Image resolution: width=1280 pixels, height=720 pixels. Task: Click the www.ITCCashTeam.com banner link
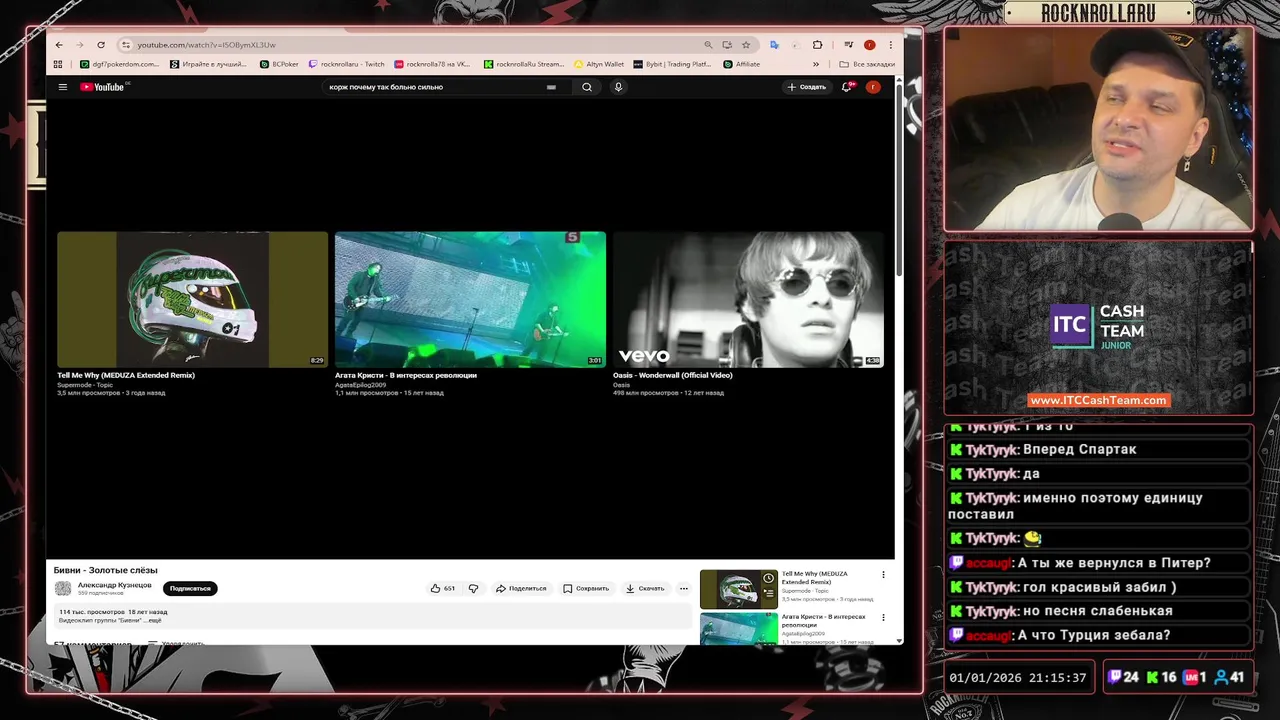pyautogui.click(x=1098, y=400)
